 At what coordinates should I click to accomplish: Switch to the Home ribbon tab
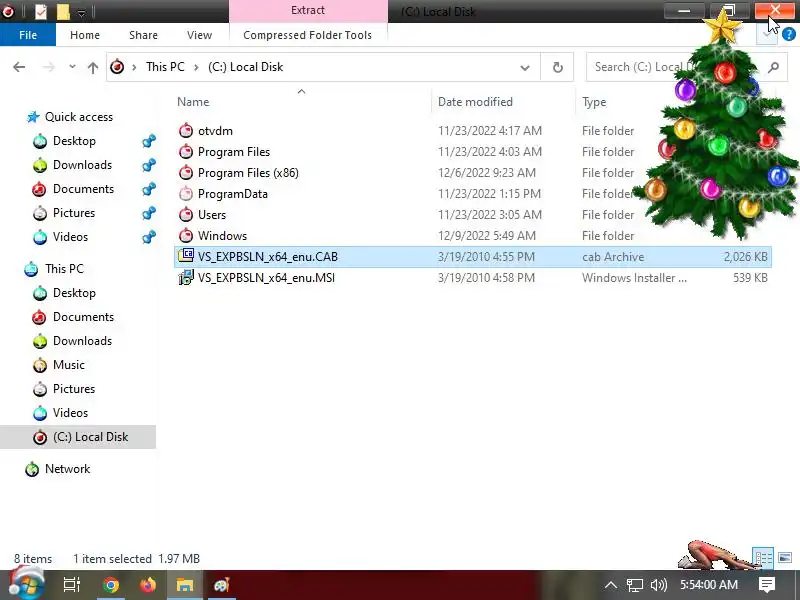[85, 35]
